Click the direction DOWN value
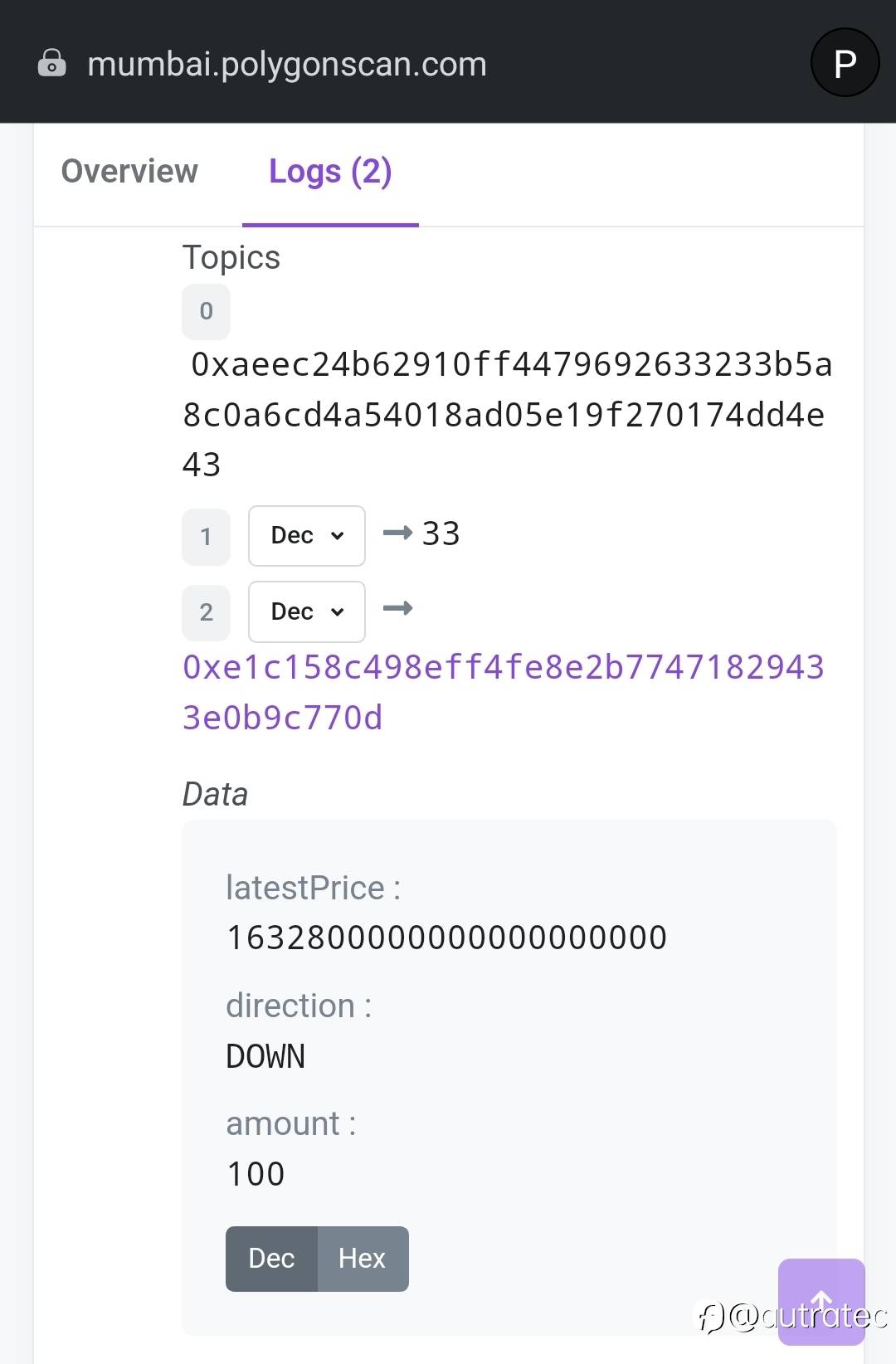The width and height of the screenshot is (896, 1364). click(265, 1056)
